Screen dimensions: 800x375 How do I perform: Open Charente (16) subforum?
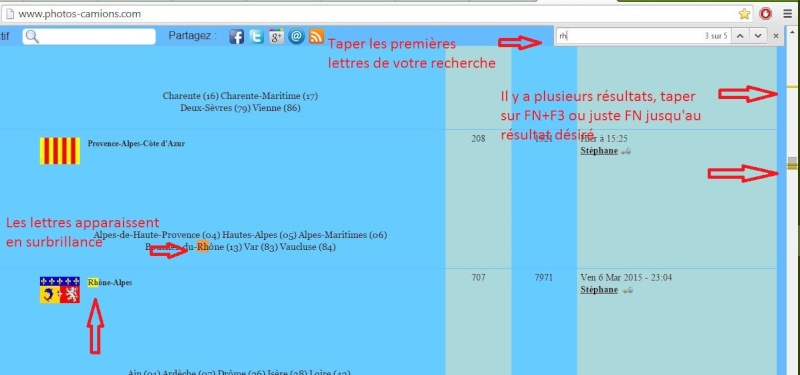click(190, 96)
